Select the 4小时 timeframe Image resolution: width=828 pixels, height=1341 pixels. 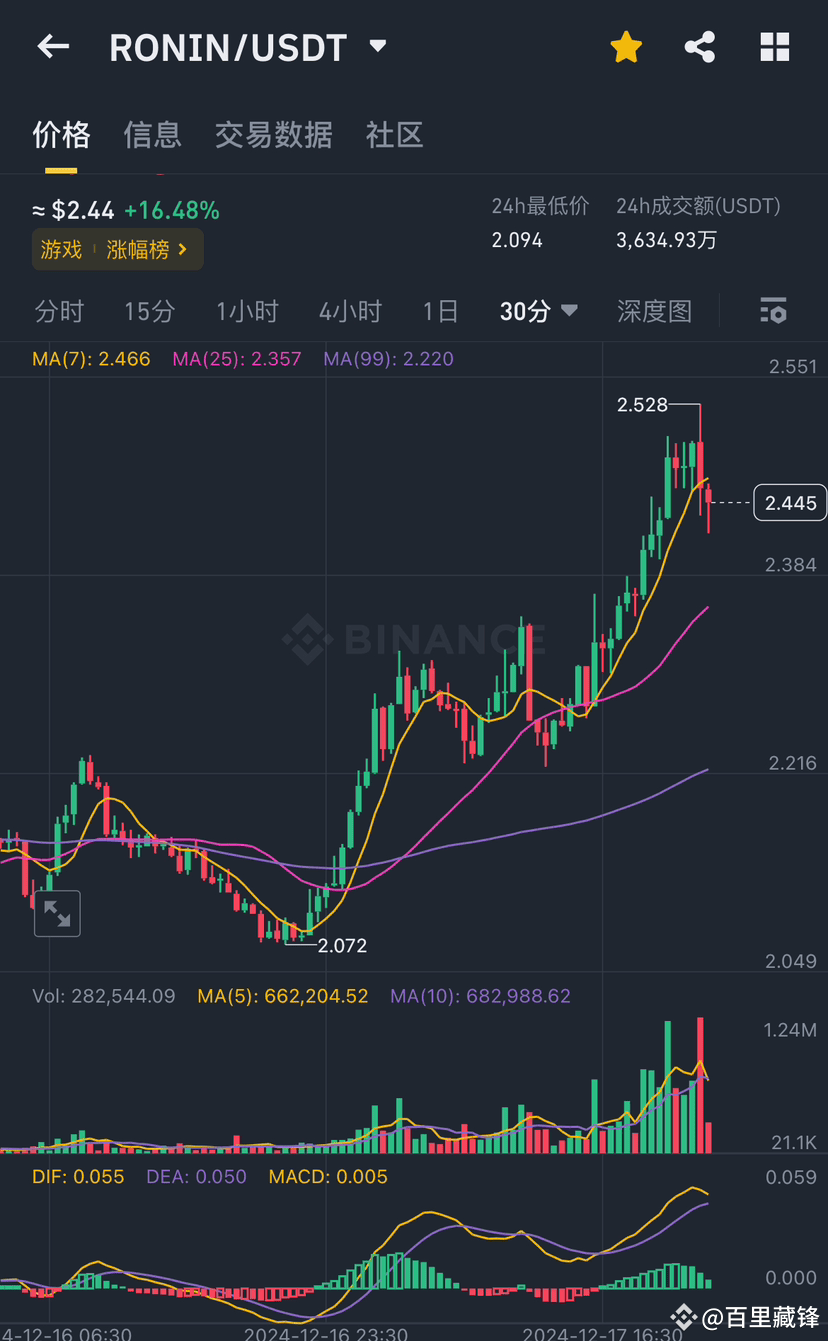pos(350,311)
